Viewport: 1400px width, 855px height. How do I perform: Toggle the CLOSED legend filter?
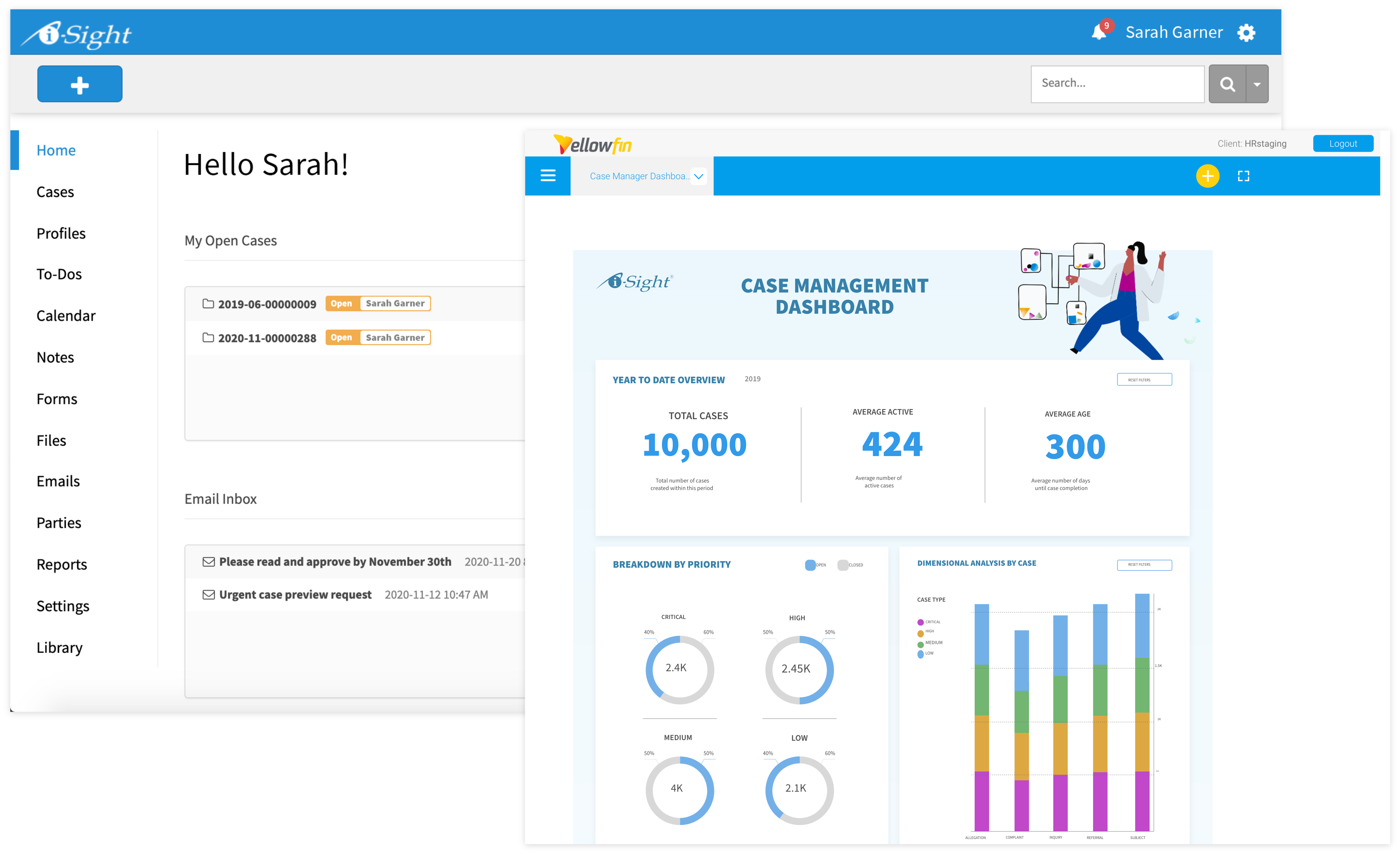842,565
